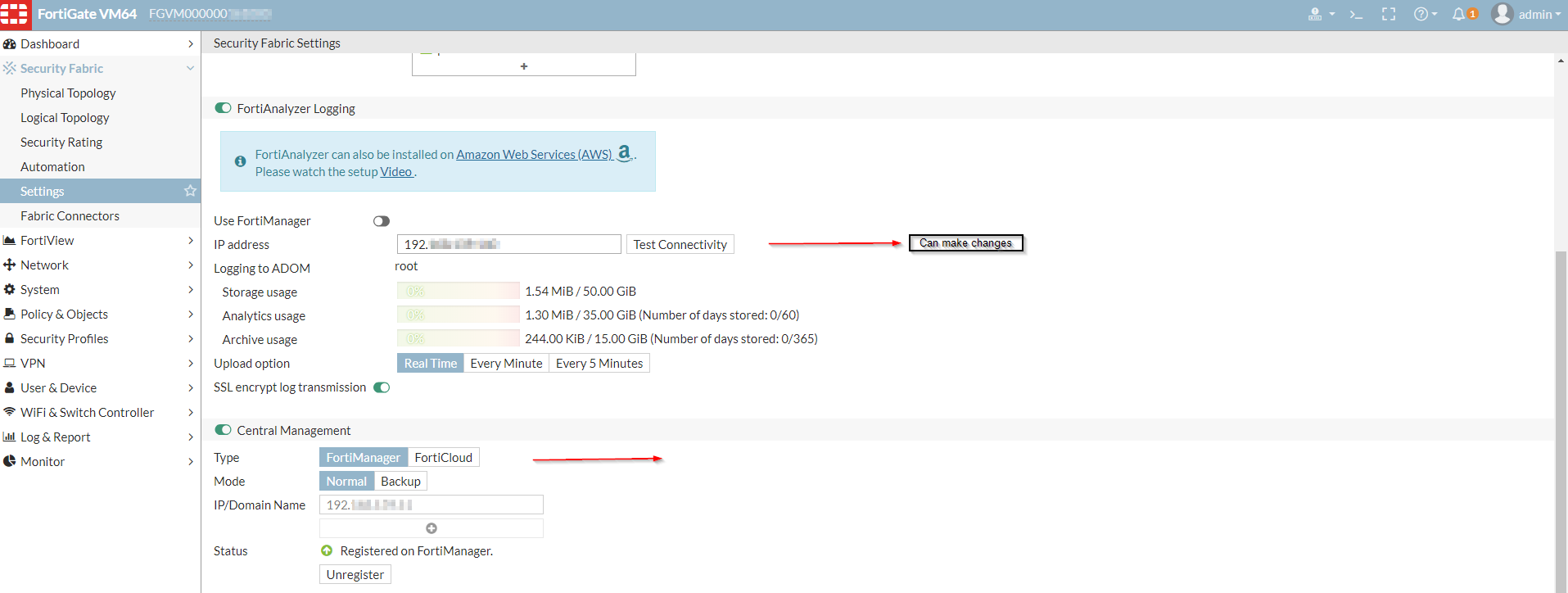1568x593 pixels.
Task: Click the help question mark icon
Action: point(1421,14)
